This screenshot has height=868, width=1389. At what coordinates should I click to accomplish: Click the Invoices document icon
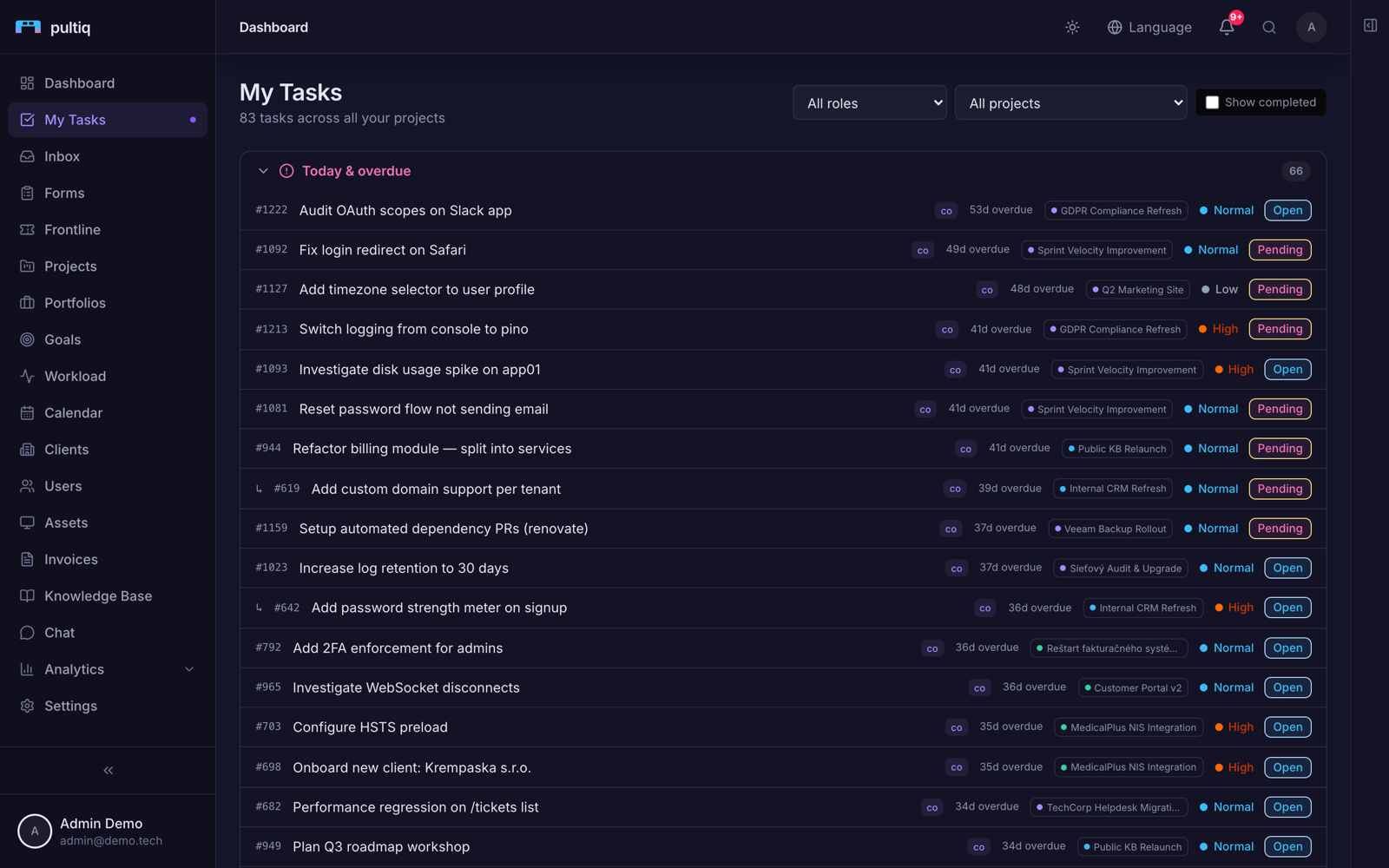point(27,560)
